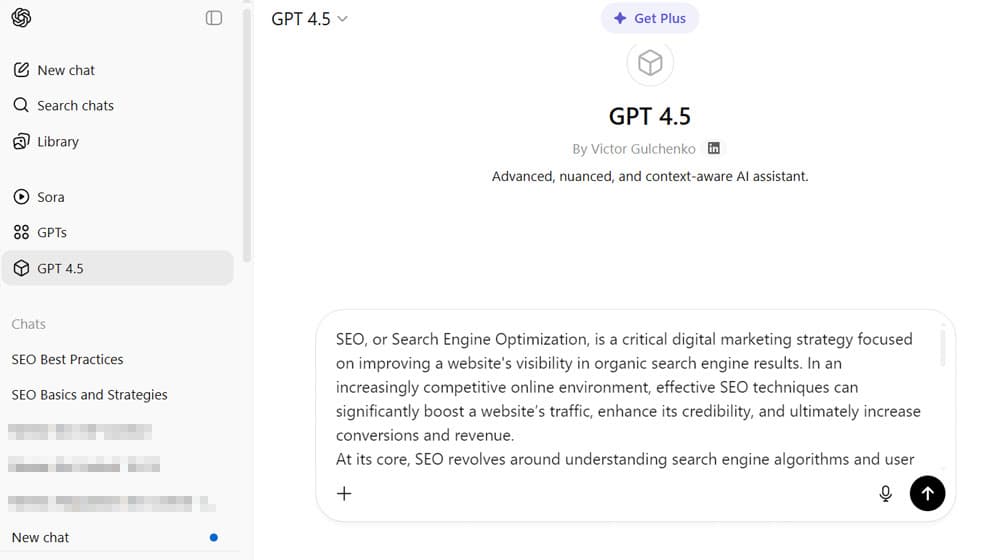The image size is (1000, 560).
Task: Click the Get Plus button
Action: point(650,18)
